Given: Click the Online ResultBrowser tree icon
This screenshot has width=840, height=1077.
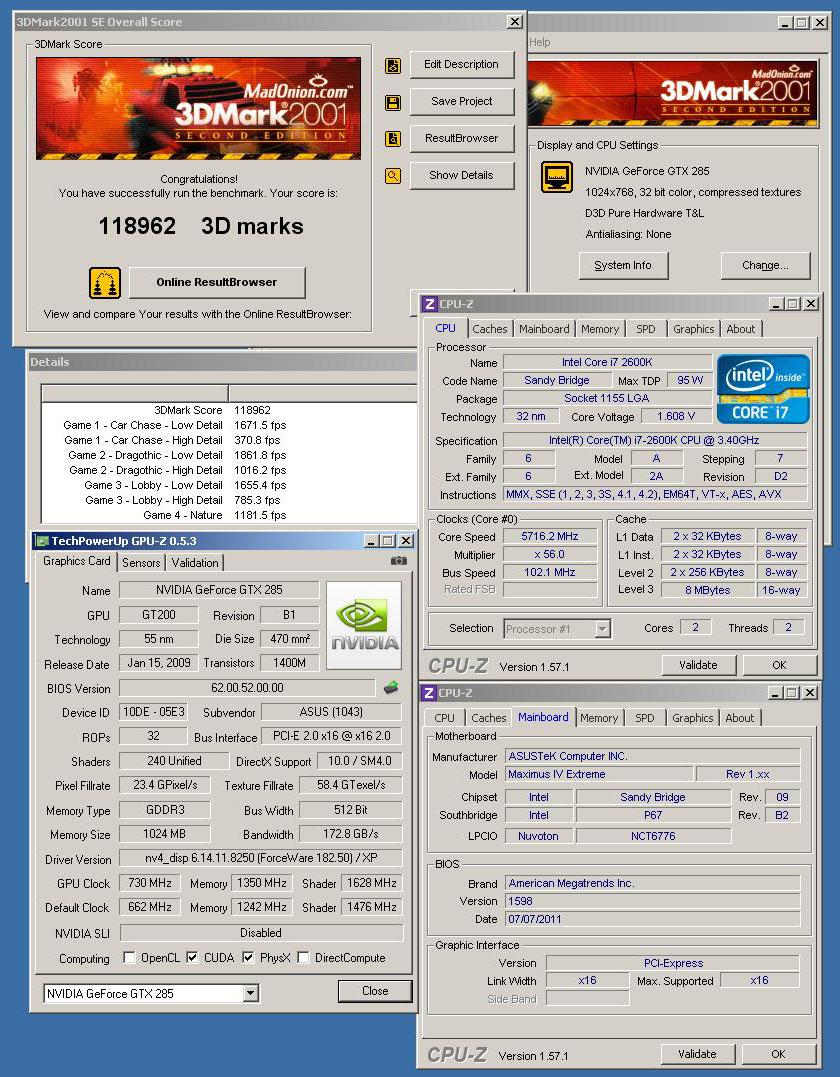Looking at the screenshot, I should click(x=105, y=283).
